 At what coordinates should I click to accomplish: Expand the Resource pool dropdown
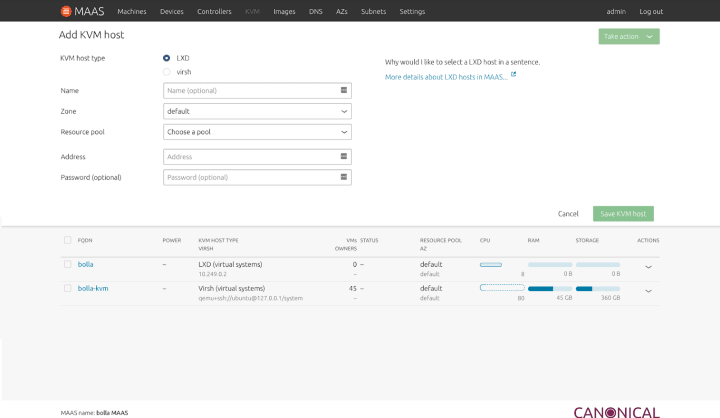coord(257,132)
